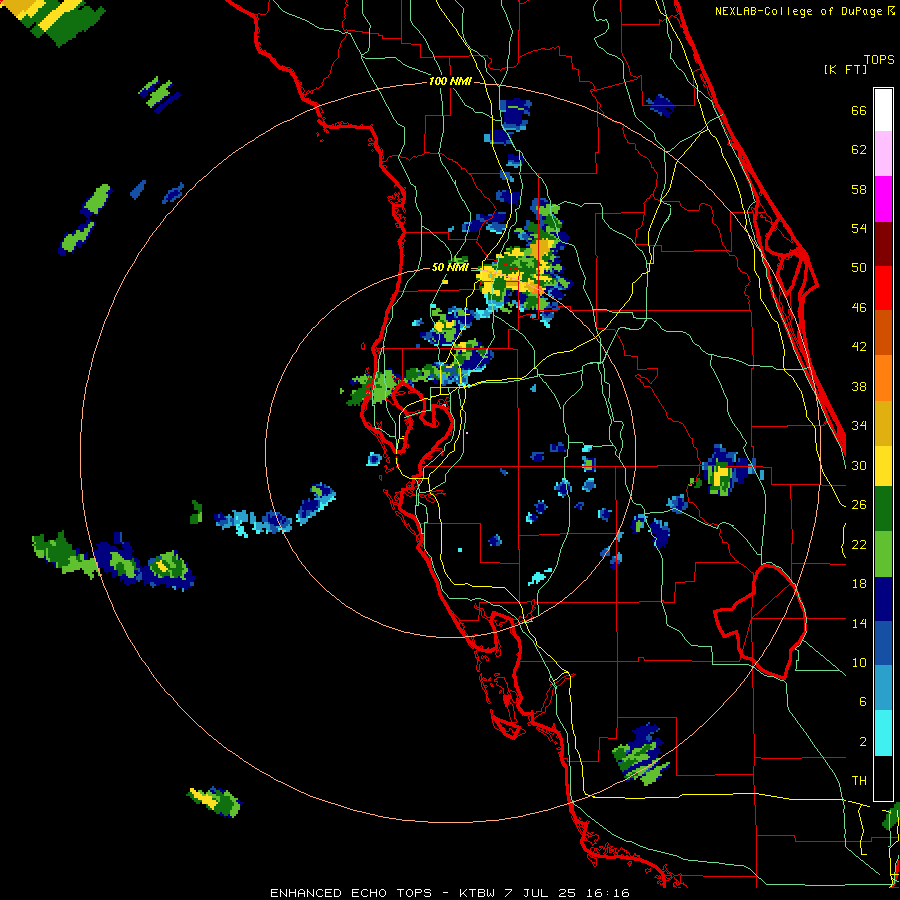Select the light blue legend swatch beside 6
Screen dimensions: 900x900
click(883, 689)
